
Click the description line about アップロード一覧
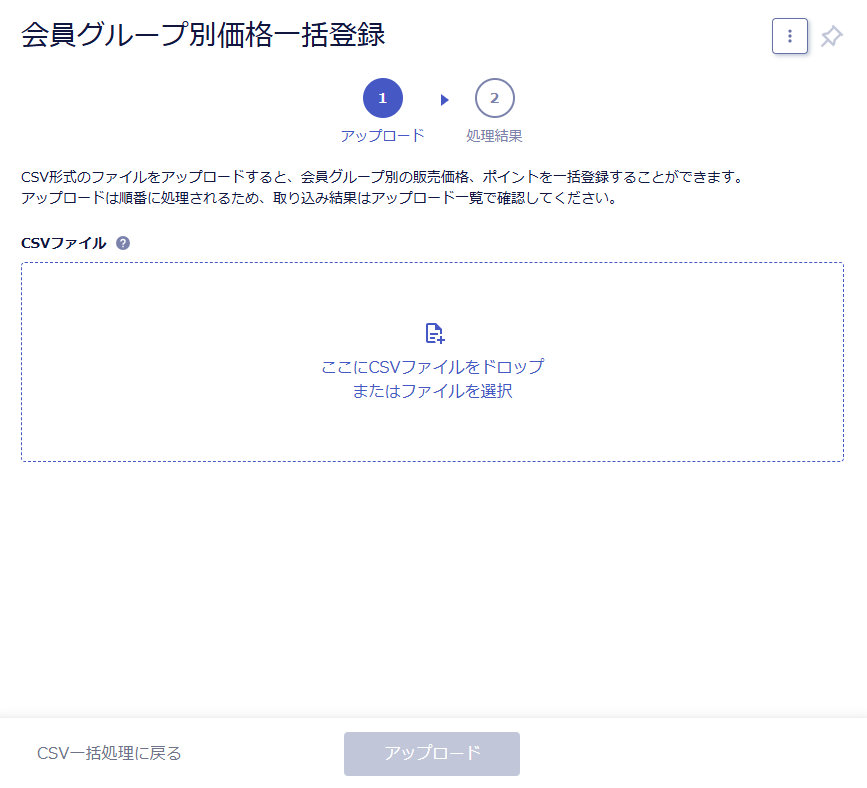pos(319,198)
